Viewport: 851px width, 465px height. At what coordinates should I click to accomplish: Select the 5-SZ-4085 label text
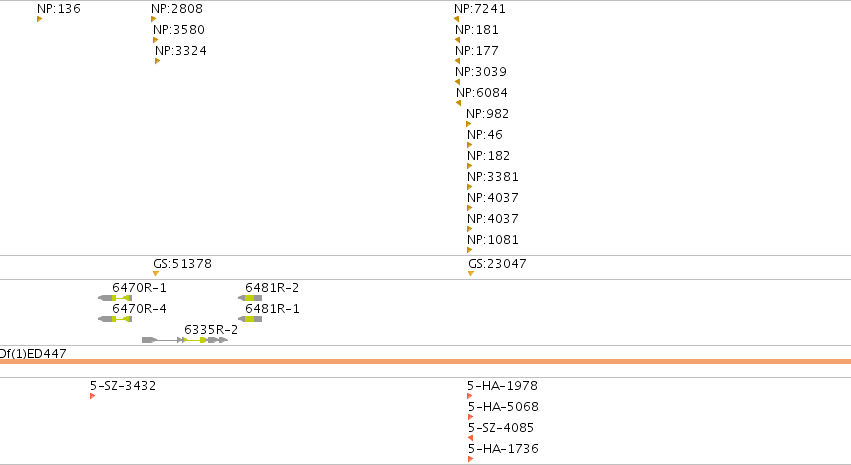(501, 428)
